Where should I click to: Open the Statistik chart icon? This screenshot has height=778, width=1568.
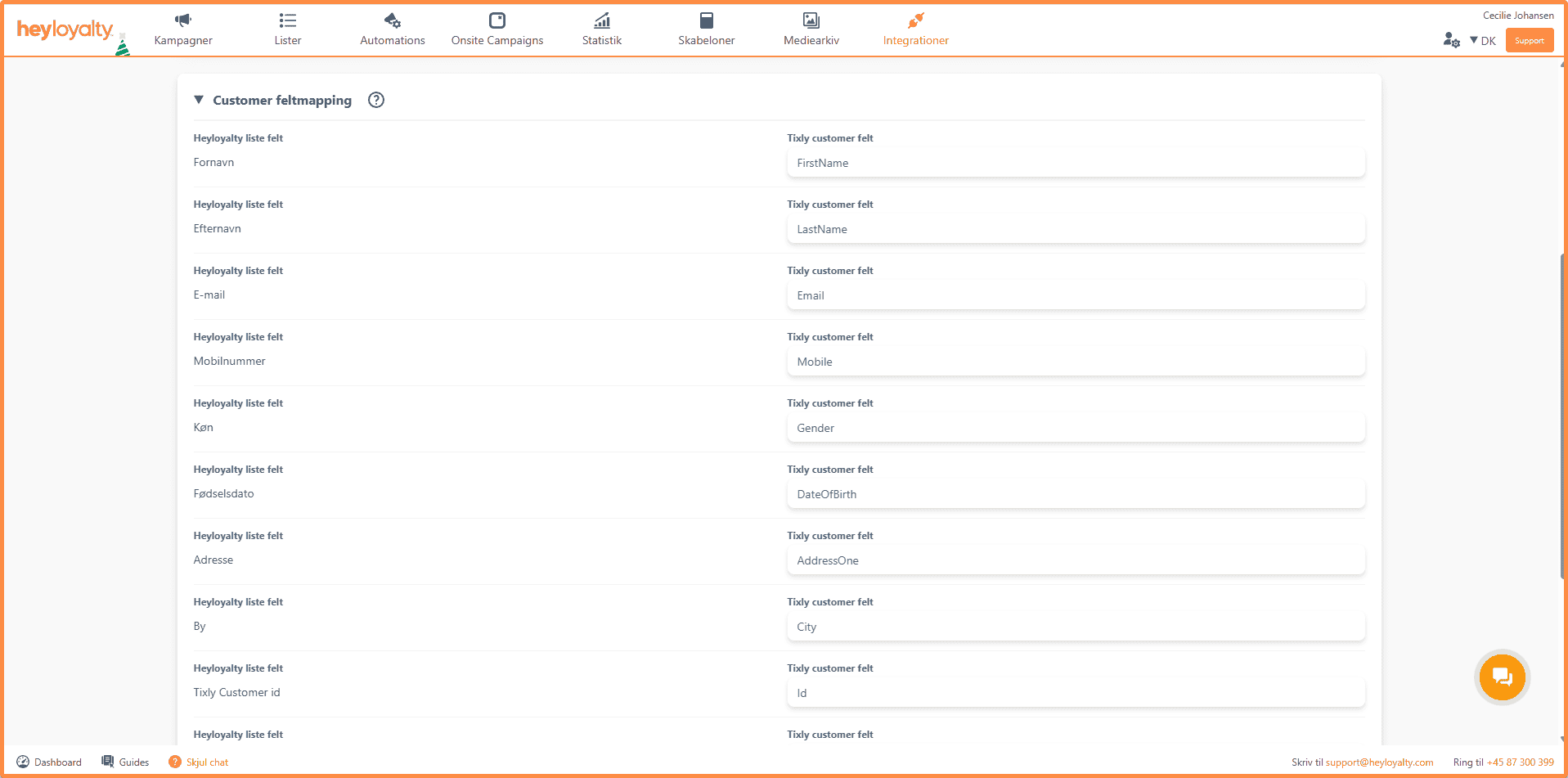tap(602, 20)
